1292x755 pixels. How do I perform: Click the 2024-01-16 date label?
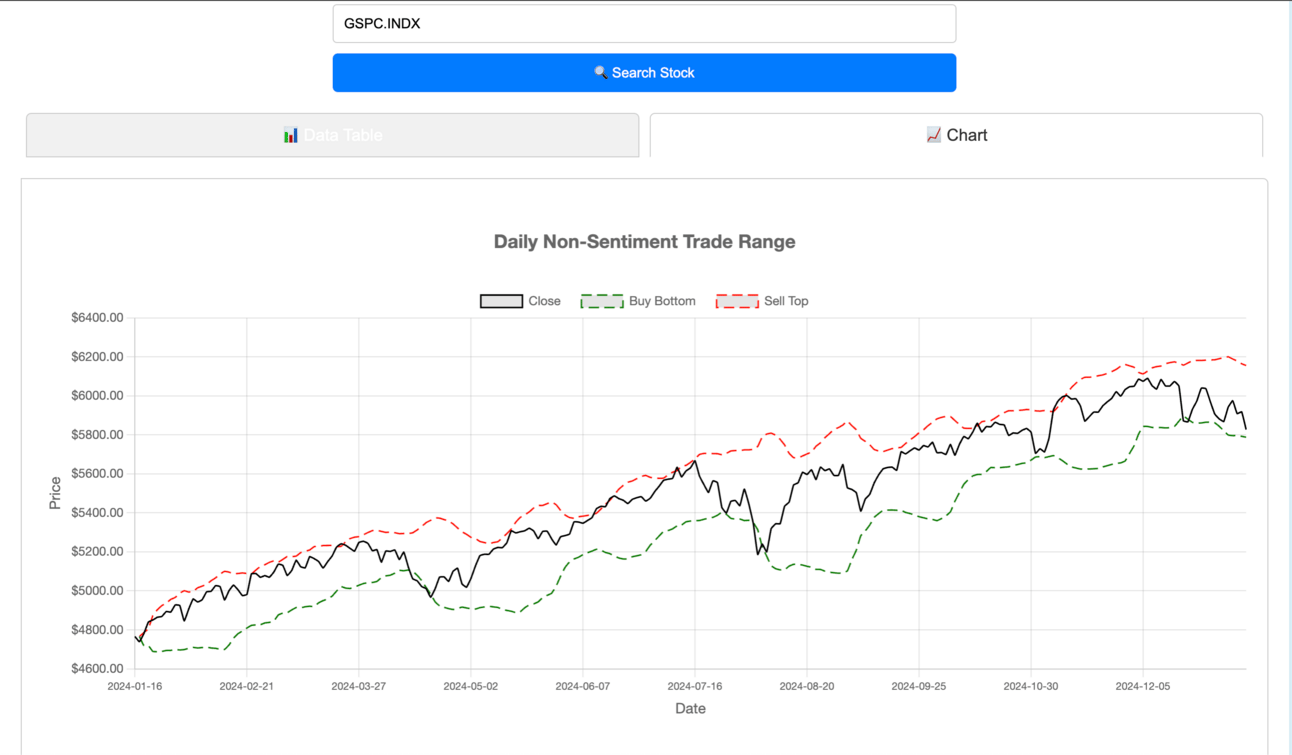tap(135, 687)
